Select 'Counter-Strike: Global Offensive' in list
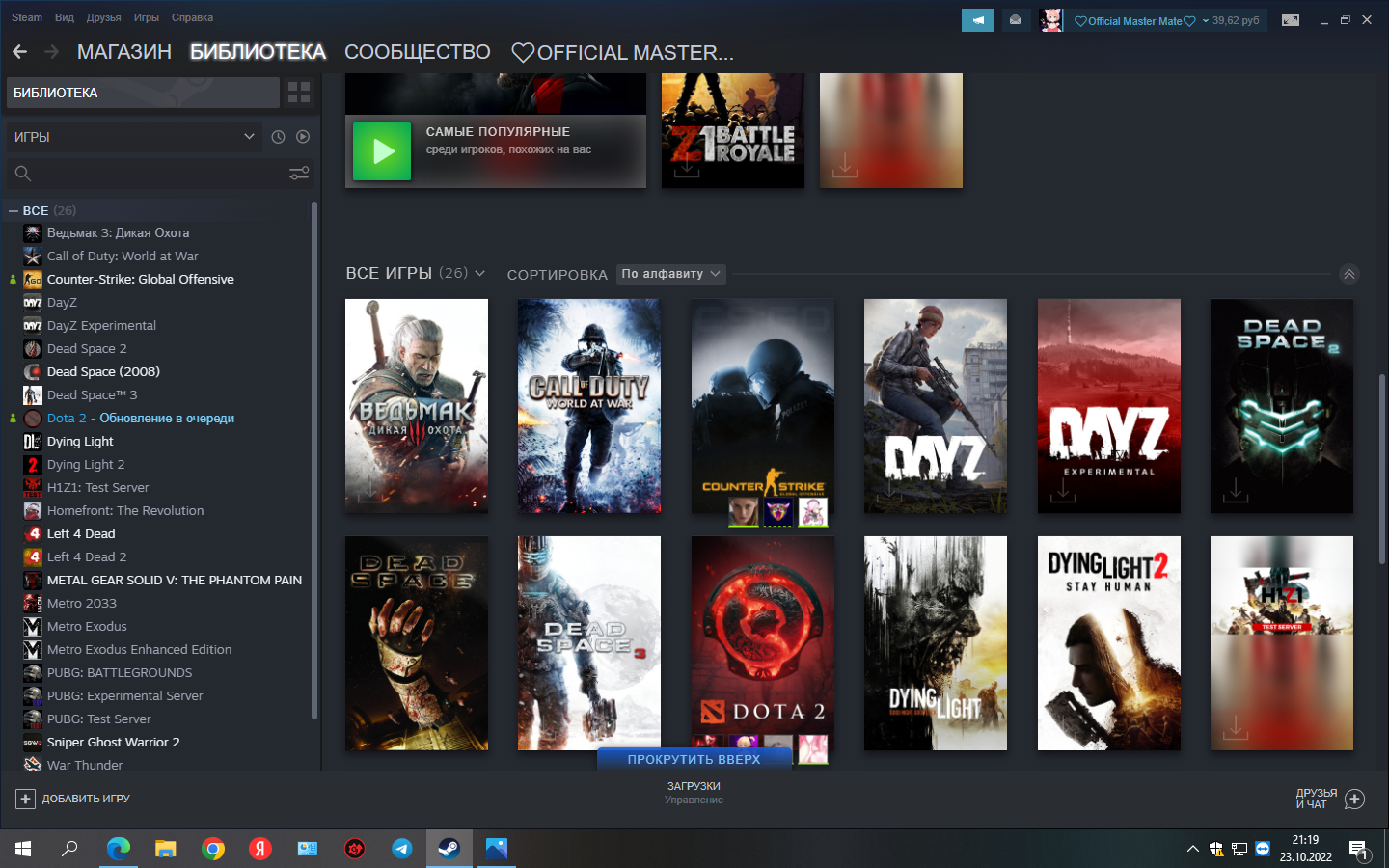Screen dimensions: 1389x868 pyautogui.click(x=141, y=280)
